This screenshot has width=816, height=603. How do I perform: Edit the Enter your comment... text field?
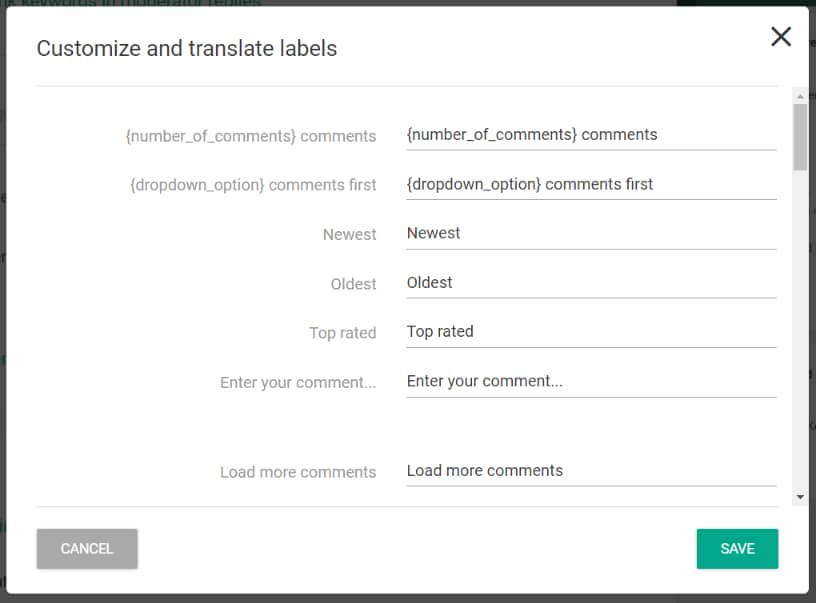tap(590, 381)
